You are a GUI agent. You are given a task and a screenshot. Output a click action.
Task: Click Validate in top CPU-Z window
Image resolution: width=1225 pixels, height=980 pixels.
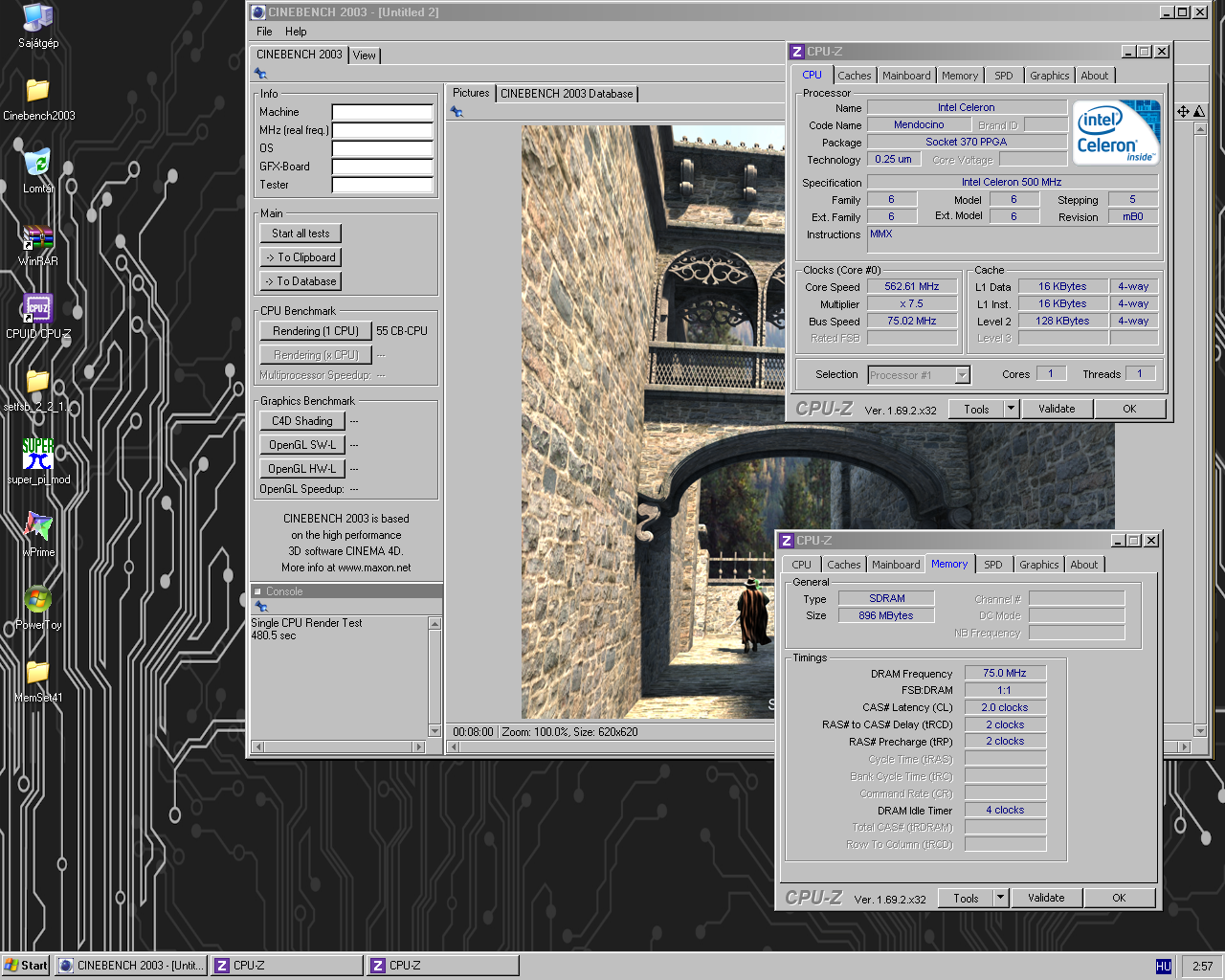[1057, 409]
